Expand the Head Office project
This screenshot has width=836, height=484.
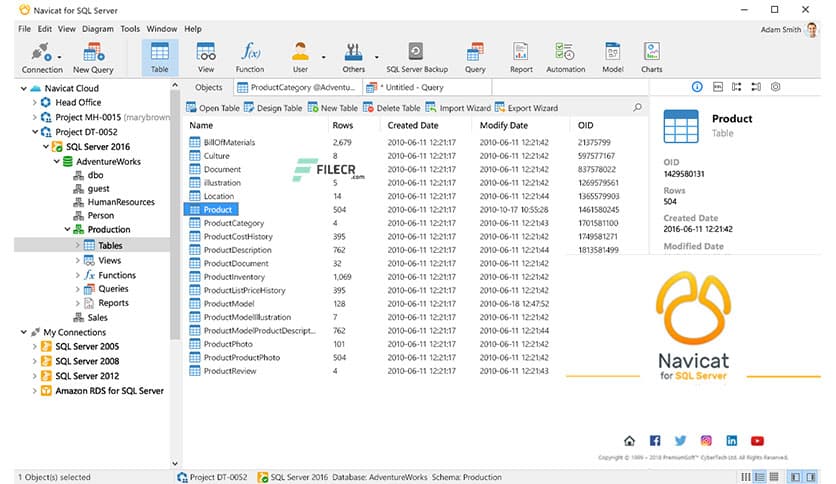point(35,102)
